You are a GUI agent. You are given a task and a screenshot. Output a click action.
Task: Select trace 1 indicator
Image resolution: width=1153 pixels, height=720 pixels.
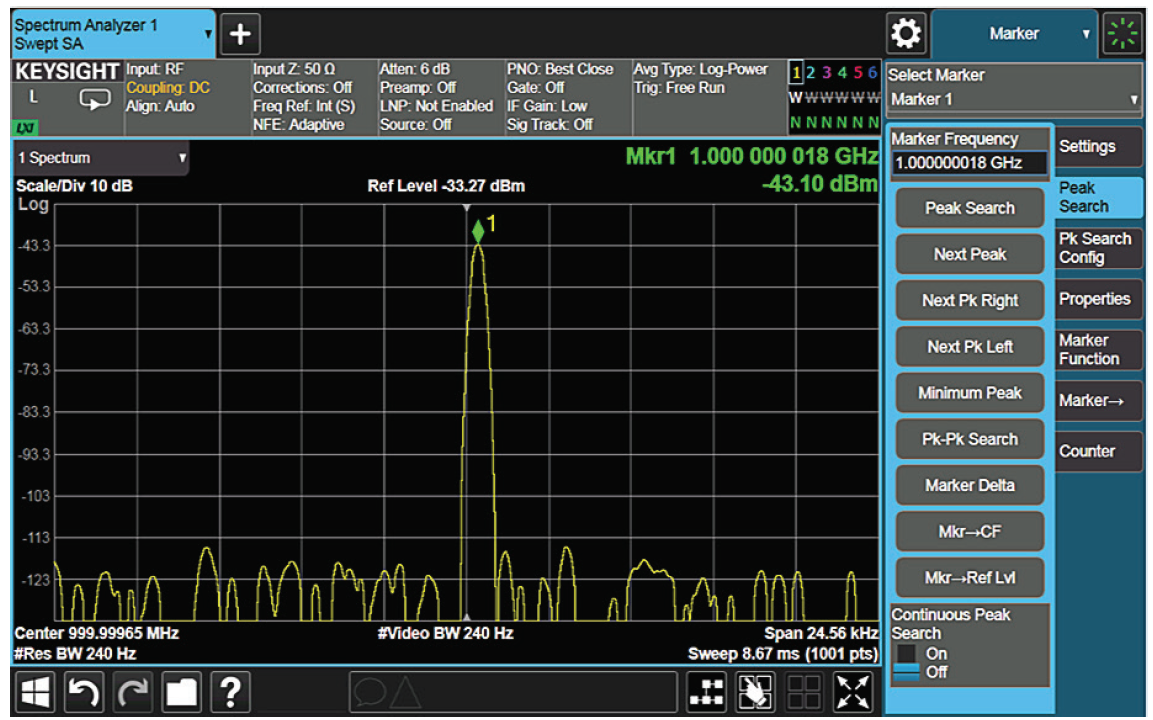pos(796,73)
